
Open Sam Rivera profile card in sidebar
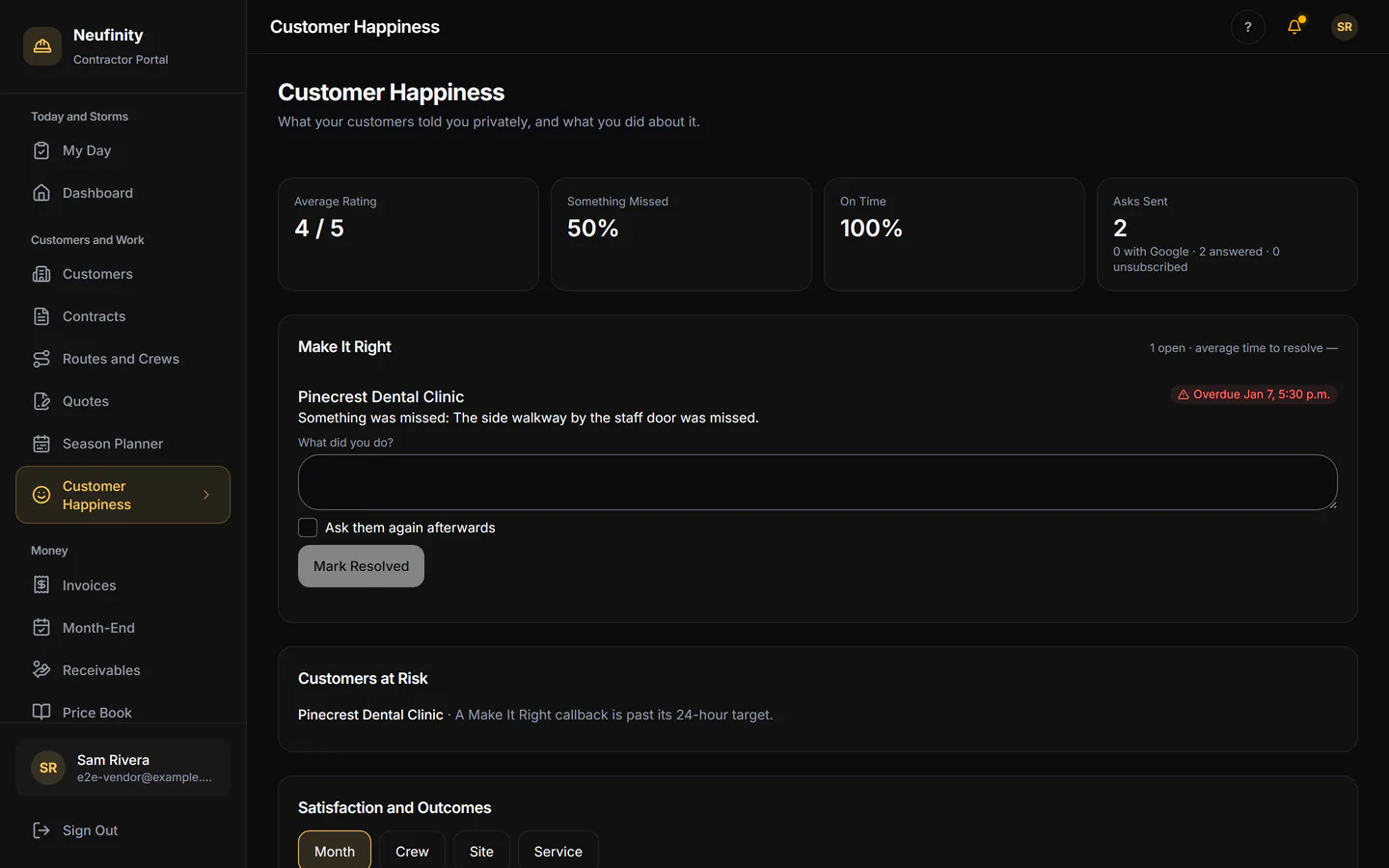(123, 768)
